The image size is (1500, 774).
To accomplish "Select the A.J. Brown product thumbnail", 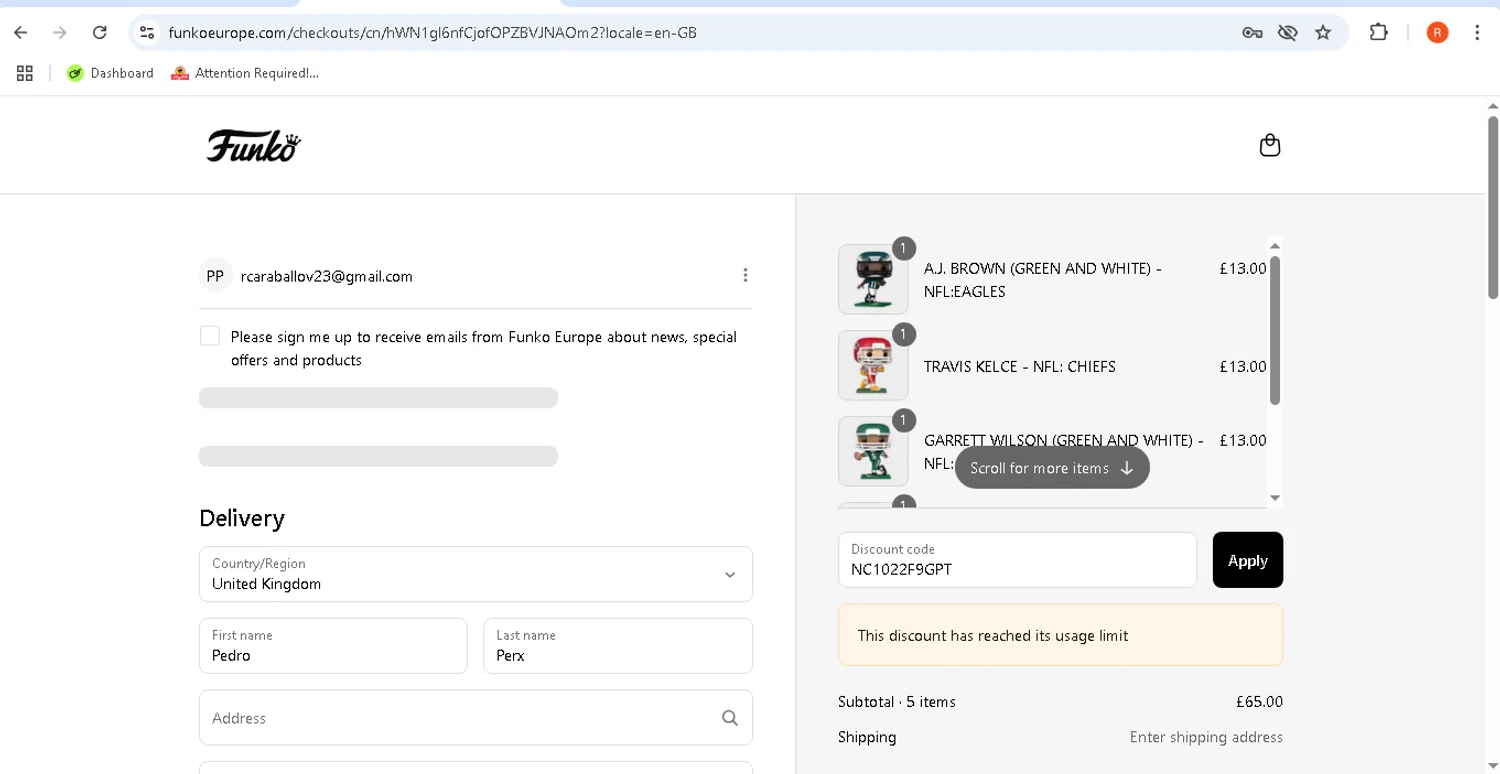I will (873, 279).
